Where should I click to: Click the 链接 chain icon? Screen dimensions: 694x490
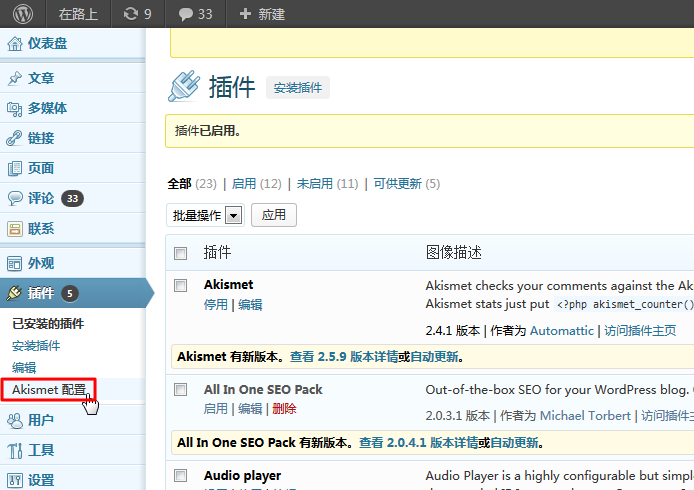pyautogui.click(x=15, y=138)
